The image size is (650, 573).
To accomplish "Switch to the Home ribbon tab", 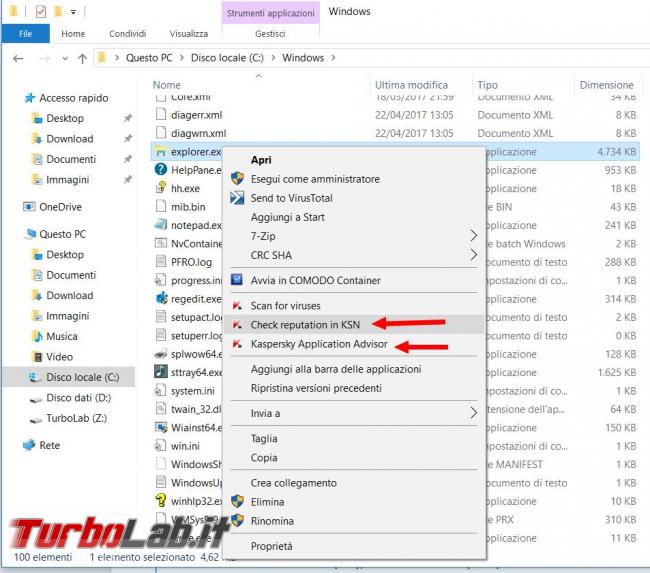I will [73, 34].
